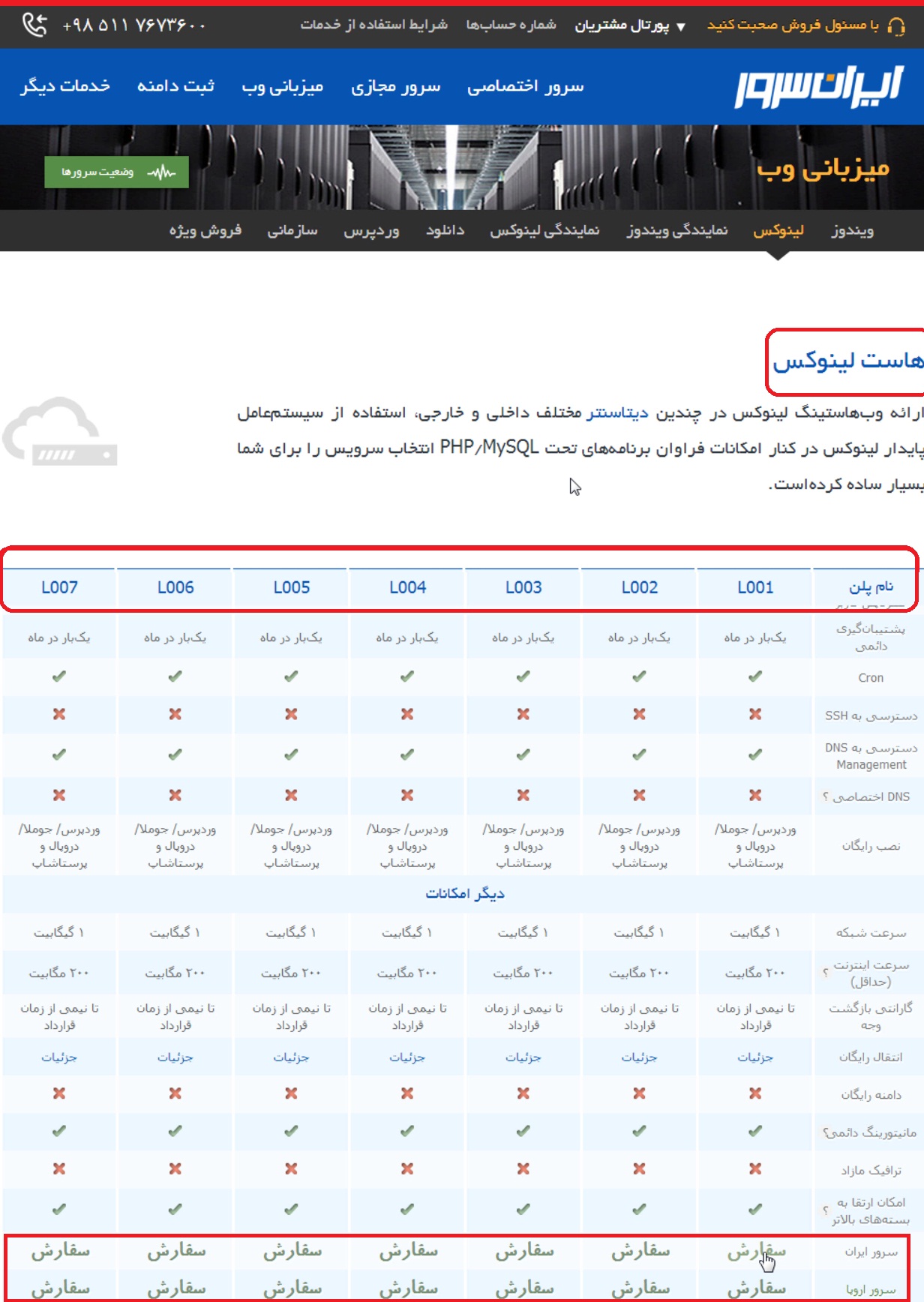This screenshot has height=1302, width=924.
Task: Click the L007 plan name header
Action: click(59, 587)
